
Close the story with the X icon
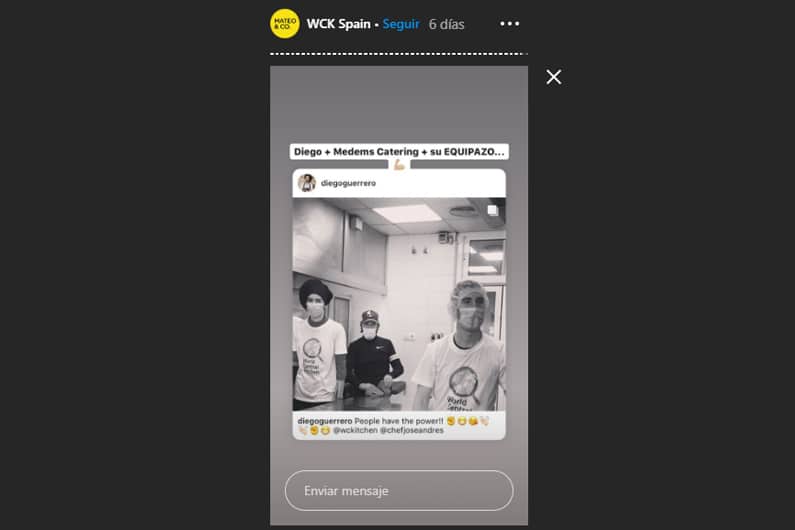pyautogui.click(x=554, y=77)
